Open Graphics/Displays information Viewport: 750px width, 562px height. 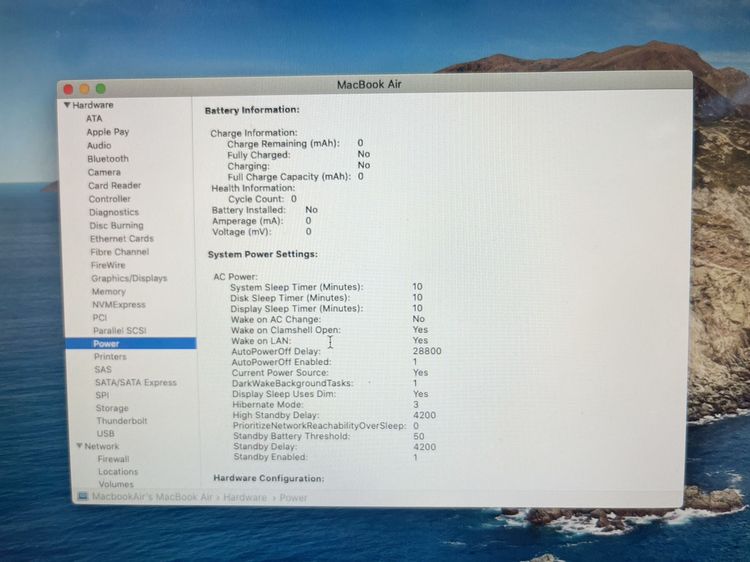129,278
